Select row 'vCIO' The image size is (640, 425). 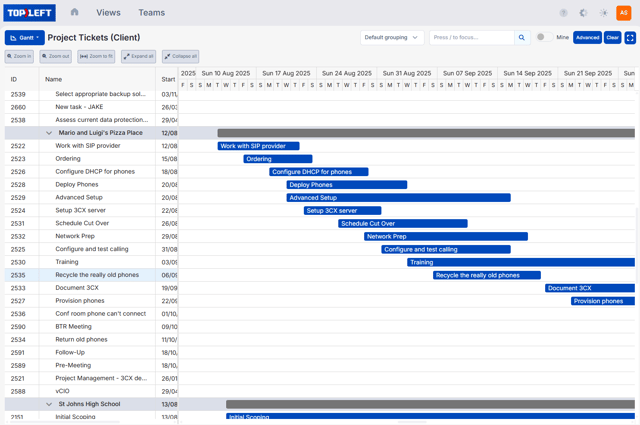point(91,392)
